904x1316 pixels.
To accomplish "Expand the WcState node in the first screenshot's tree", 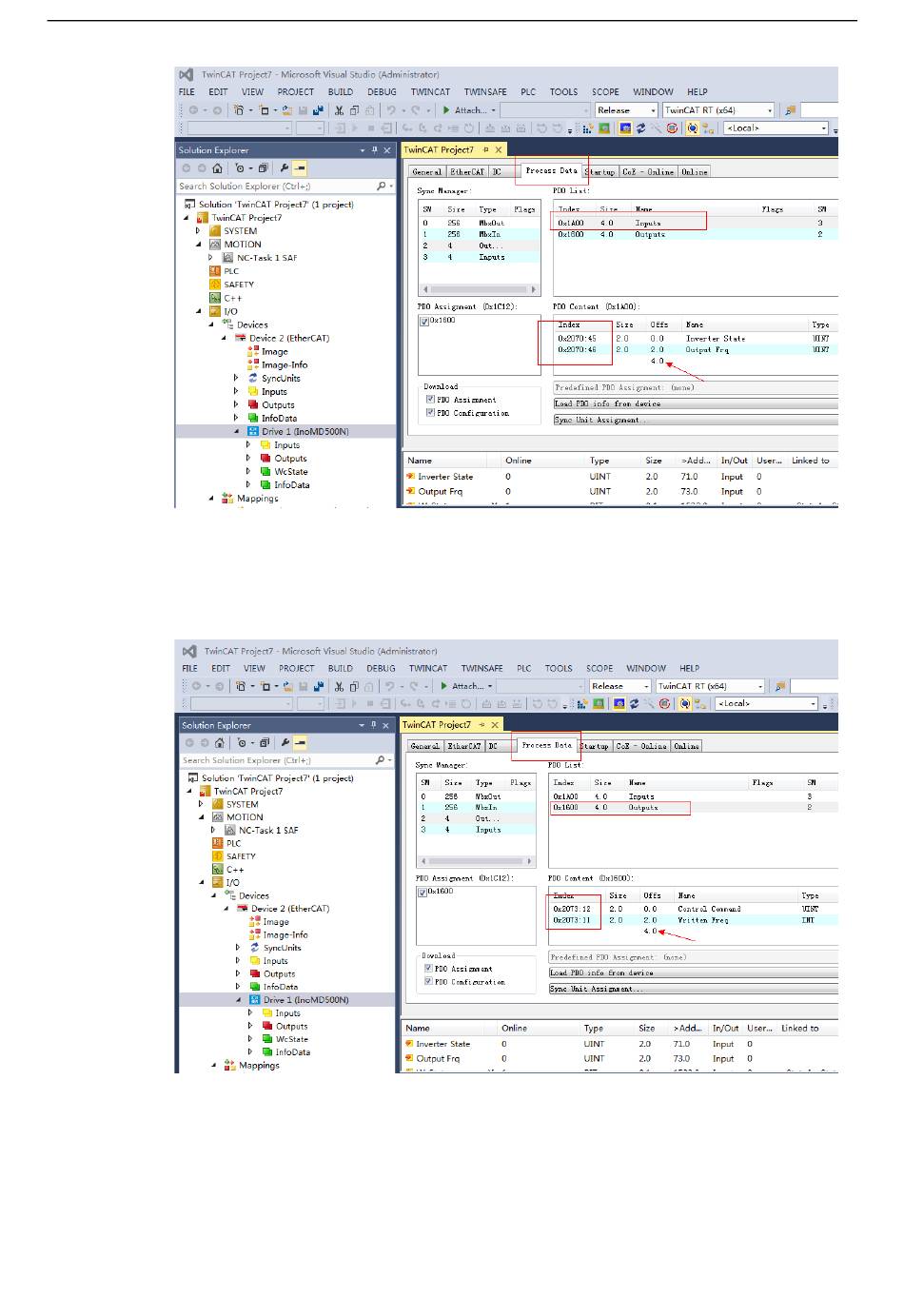I will [x=249, y=472].
